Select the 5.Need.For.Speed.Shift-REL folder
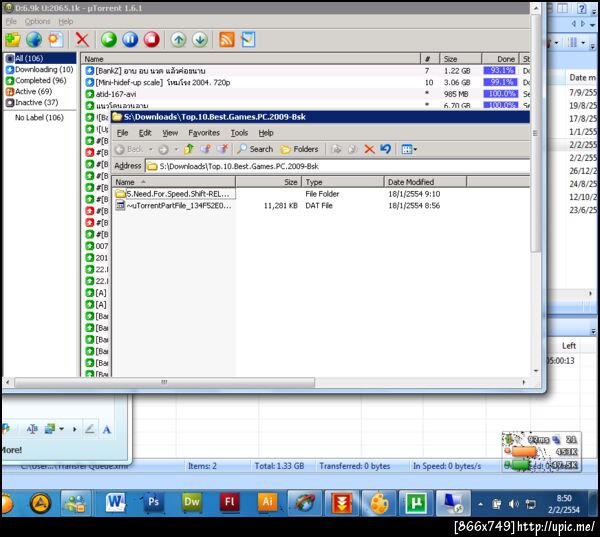 tap(174, 194)
